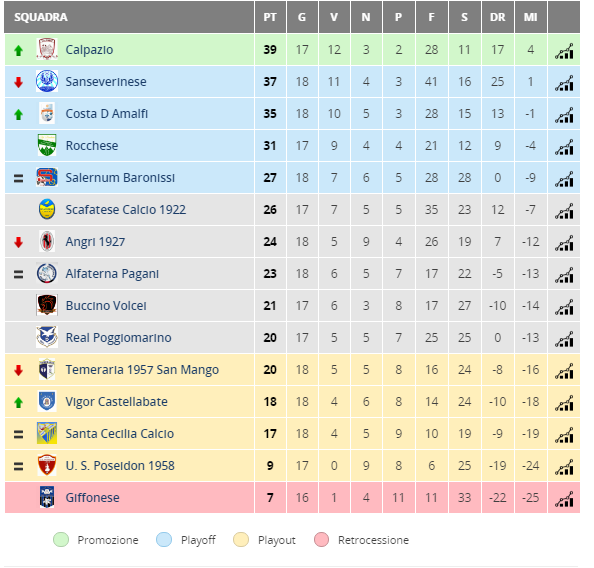Open the Vigor Castellabate team link

116,402
